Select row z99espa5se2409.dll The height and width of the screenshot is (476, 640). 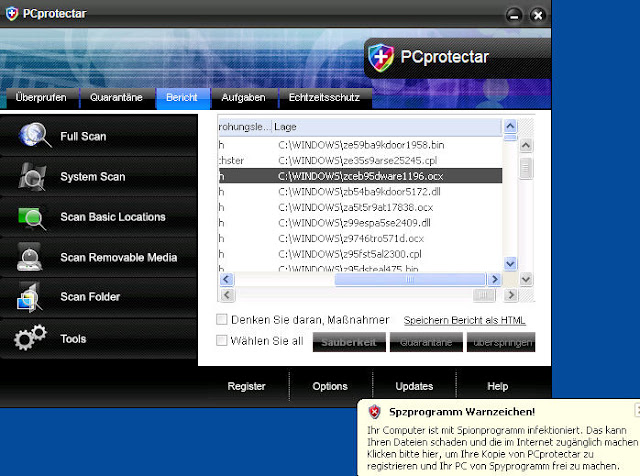click(360, 223)
